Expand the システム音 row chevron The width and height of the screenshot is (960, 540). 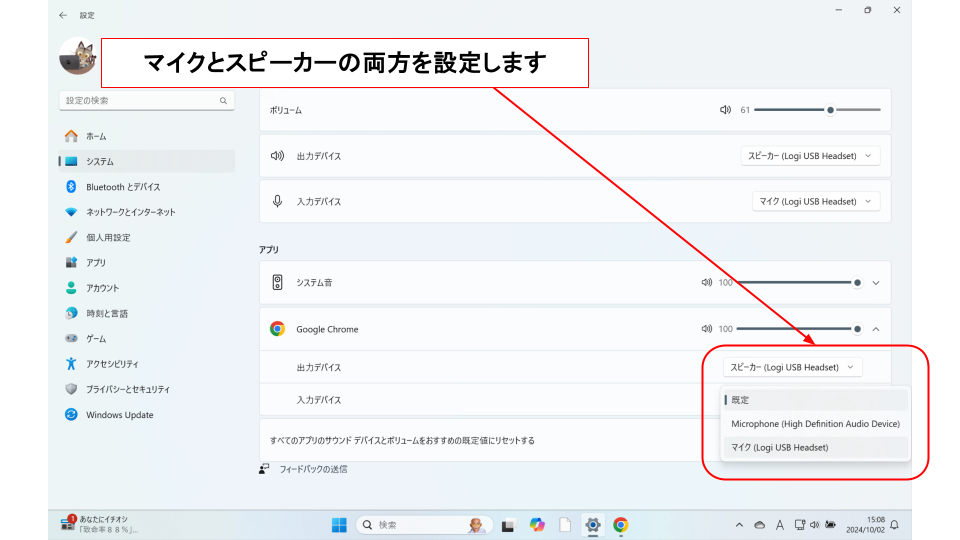click(x=876, y=283)
